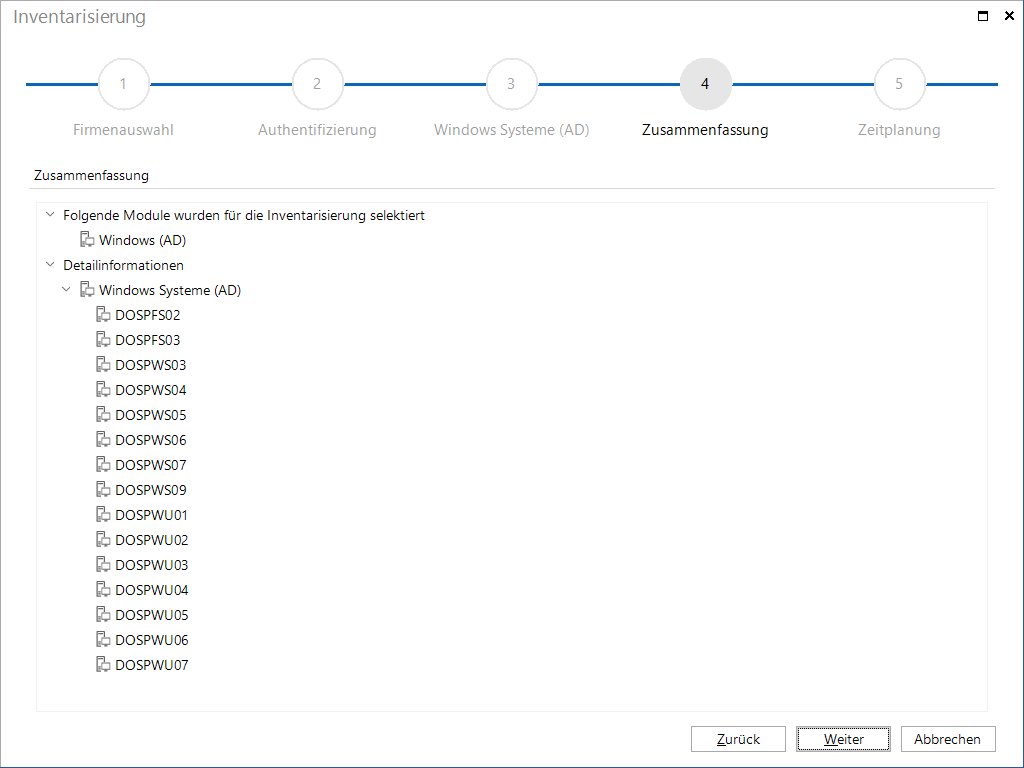Go to step 2 Authentifizierung
This screenshot has height=768, width=1024.
pyautogui.click(x=317, y=84)
